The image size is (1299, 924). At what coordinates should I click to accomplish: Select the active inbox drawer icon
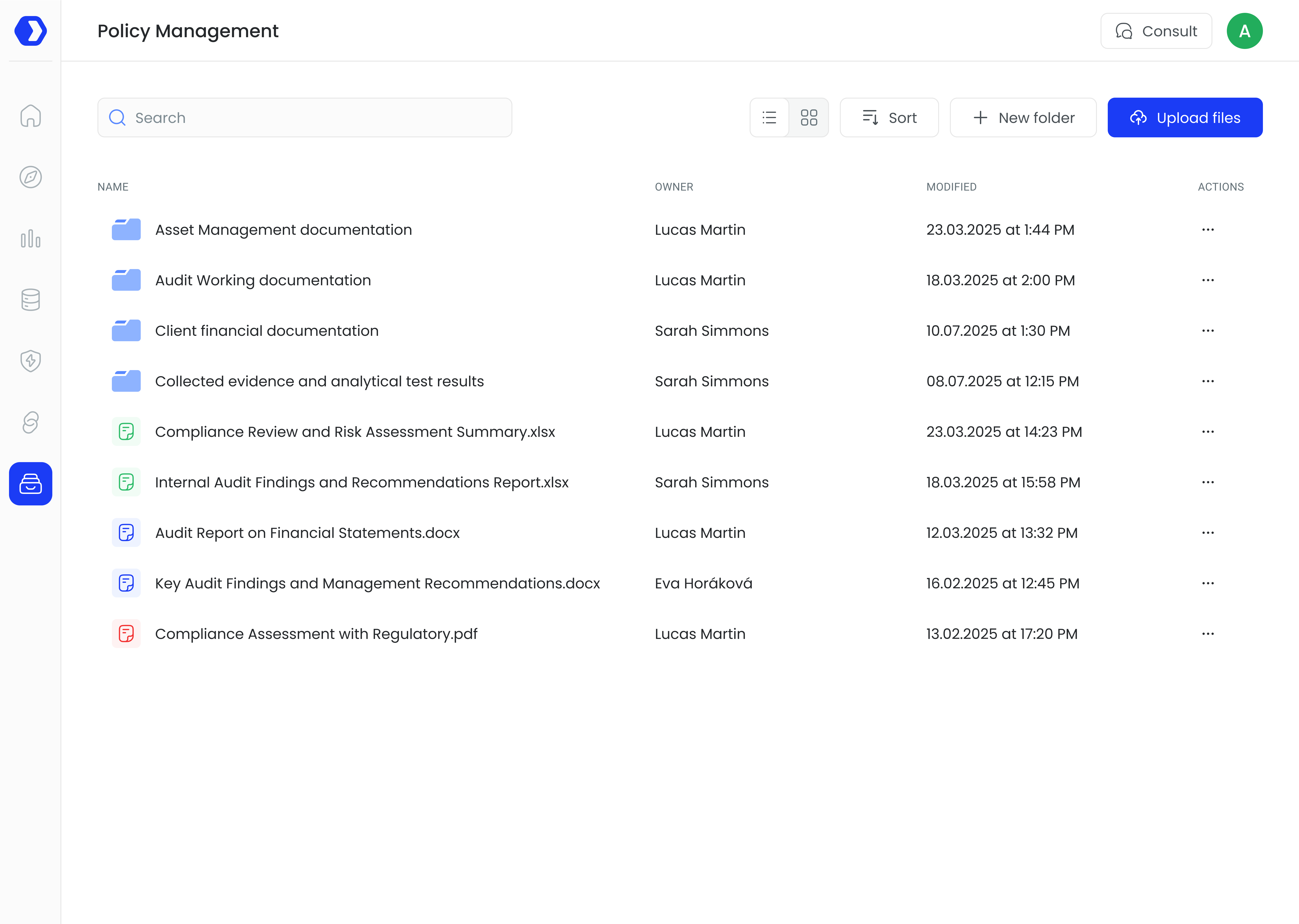point(31,484)
